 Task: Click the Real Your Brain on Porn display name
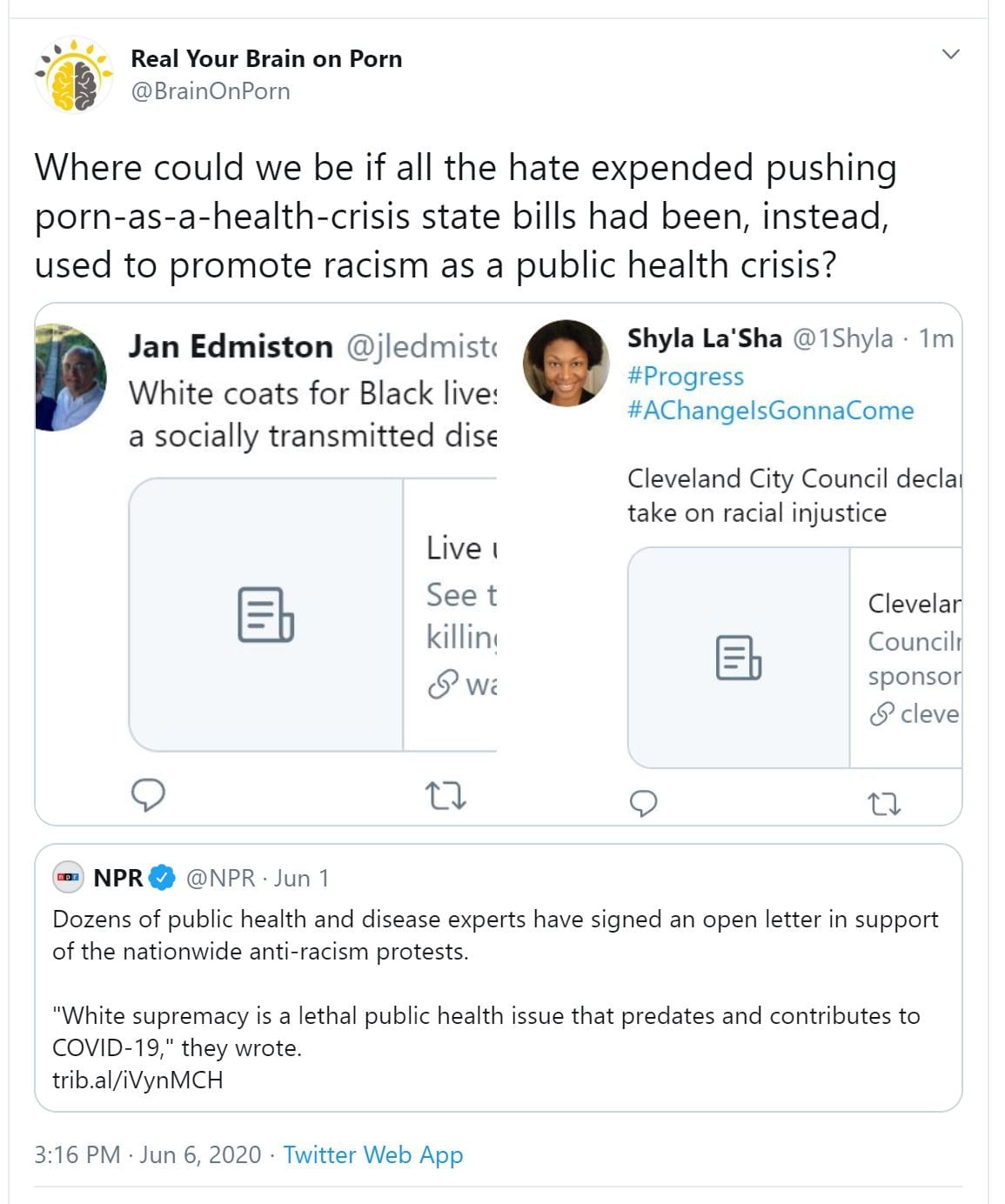pyautogui.click(x=266, y=59)
